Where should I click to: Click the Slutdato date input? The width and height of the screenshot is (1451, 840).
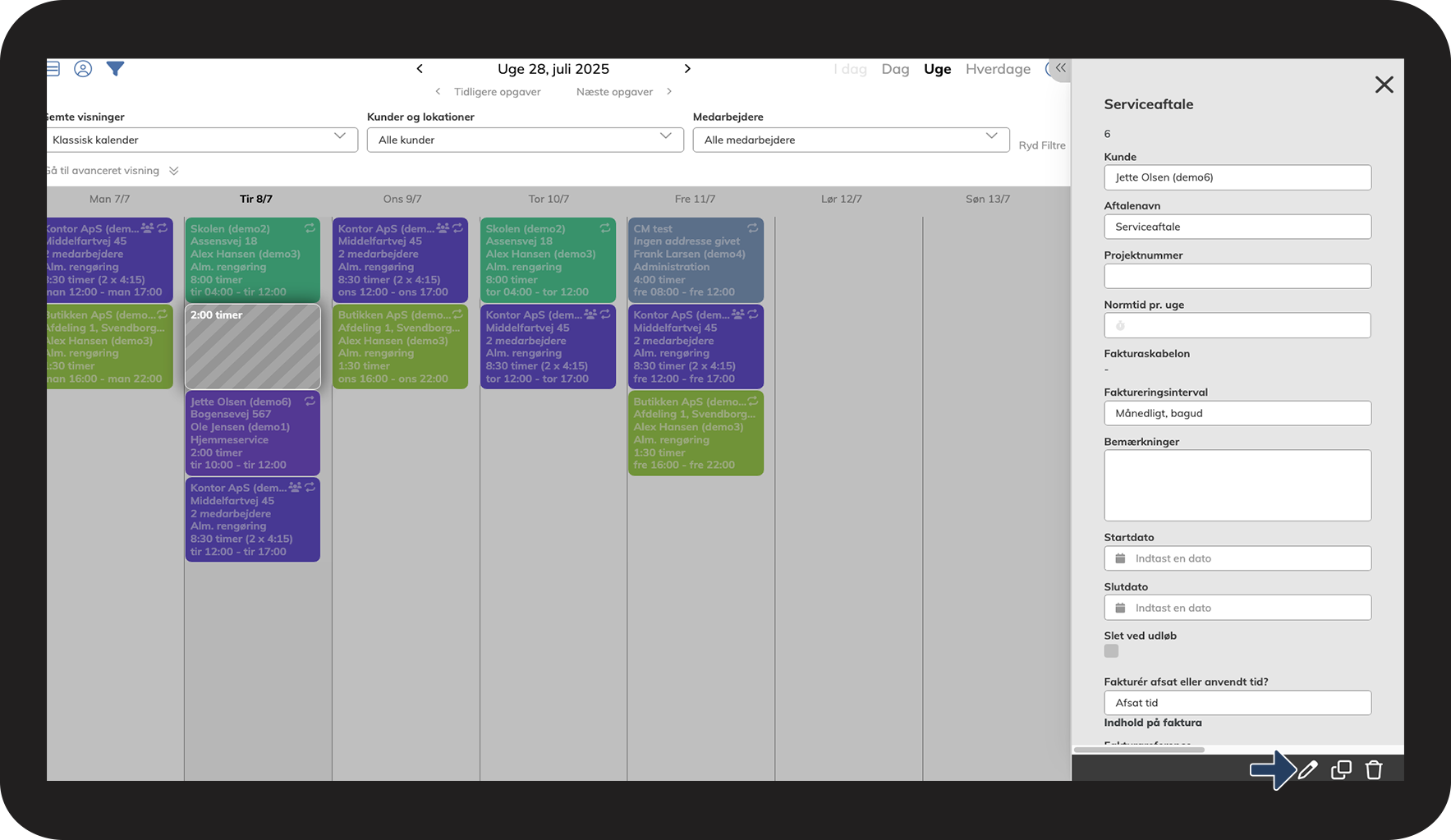1237,608
